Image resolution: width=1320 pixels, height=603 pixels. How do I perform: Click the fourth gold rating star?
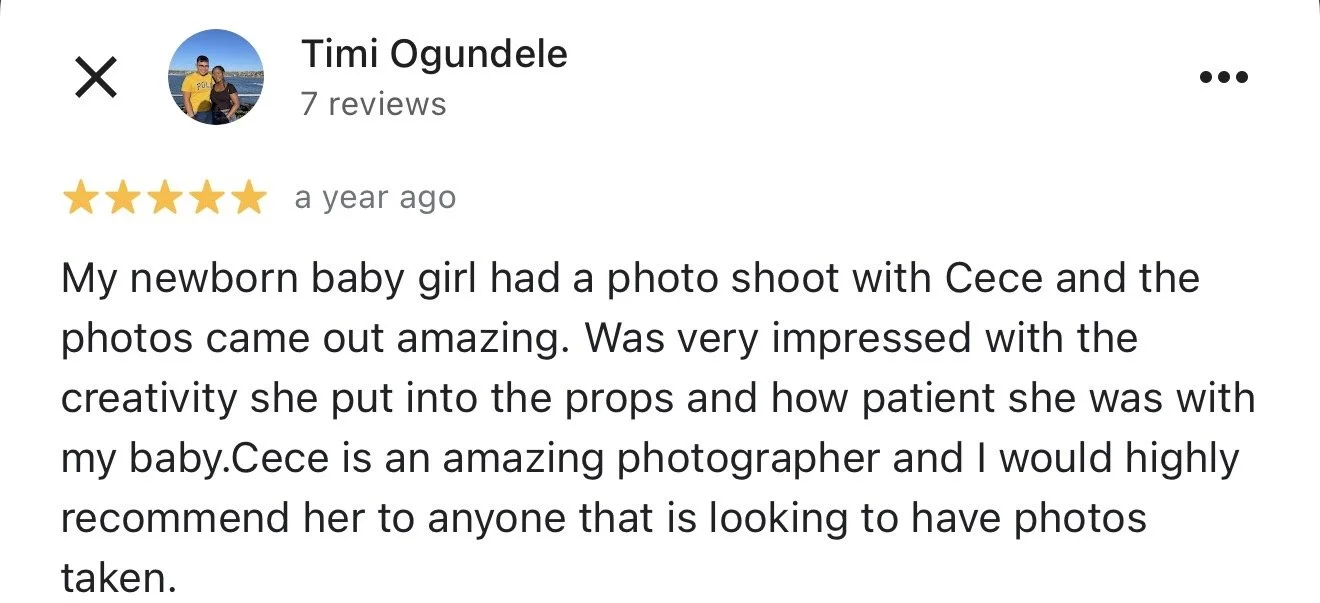[206, 199]
